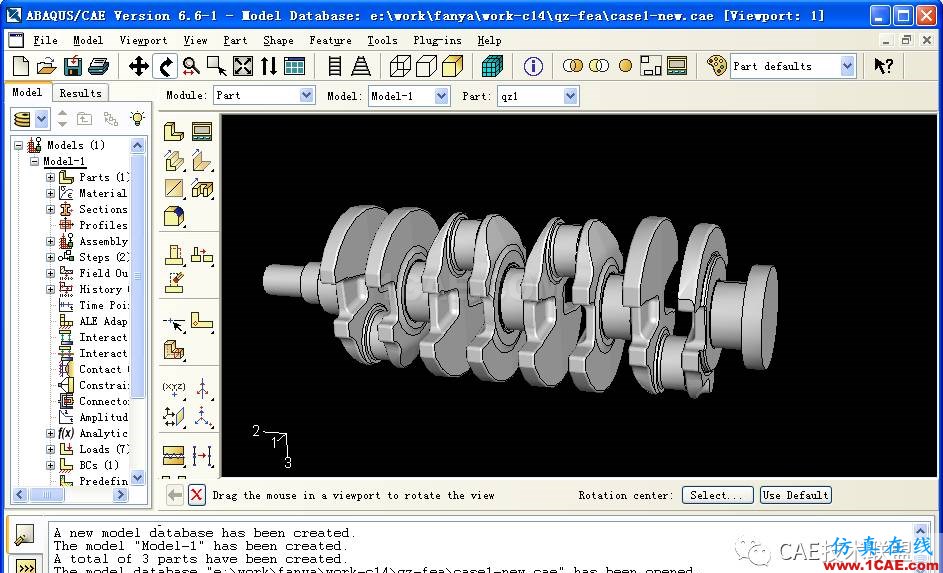Click the Create Shell Extrude tool
943x573 pixels.
[202, 161]
